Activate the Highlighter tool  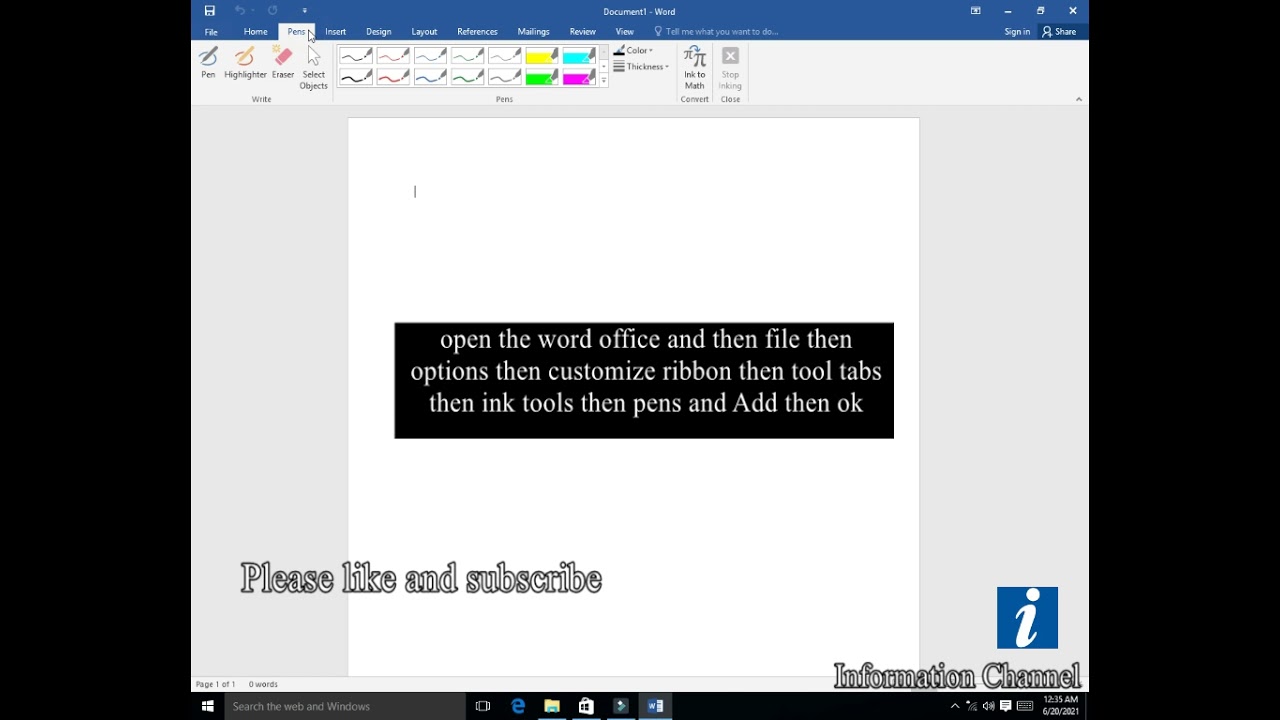(245, 62)
